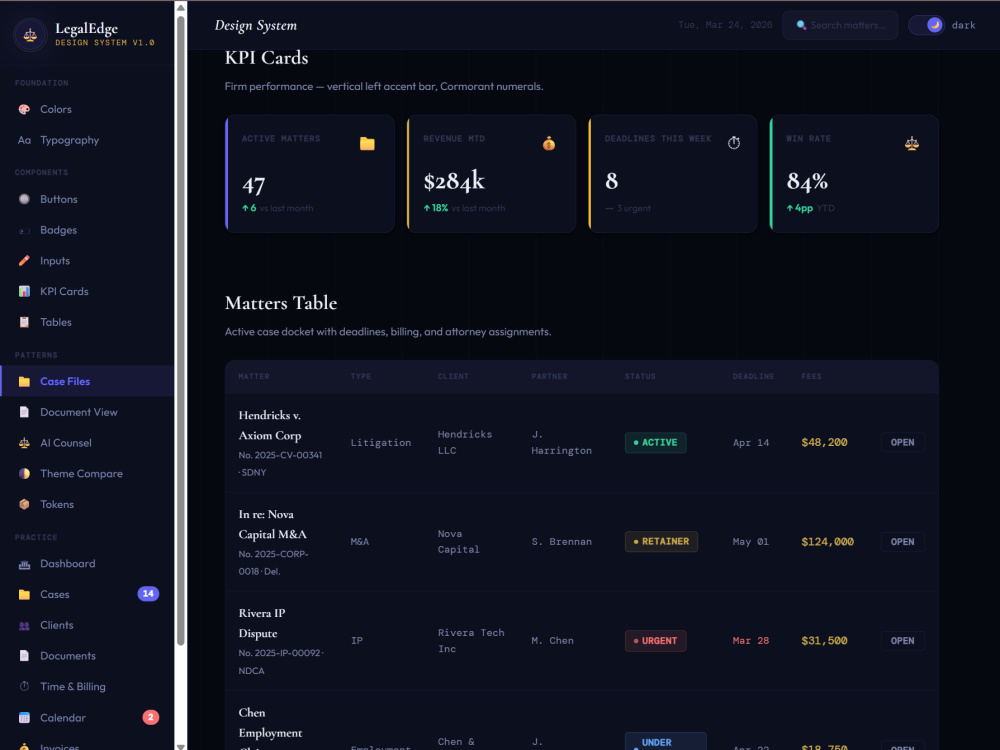Click the ACTIVE status badge
Image resolution: width=1000 pixels, height=750 pixels.
(656, 443)
